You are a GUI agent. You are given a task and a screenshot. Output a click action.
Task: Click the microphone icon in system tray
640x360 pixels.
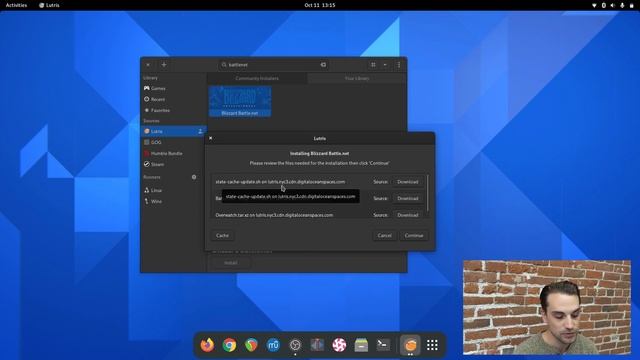(622, 5)
